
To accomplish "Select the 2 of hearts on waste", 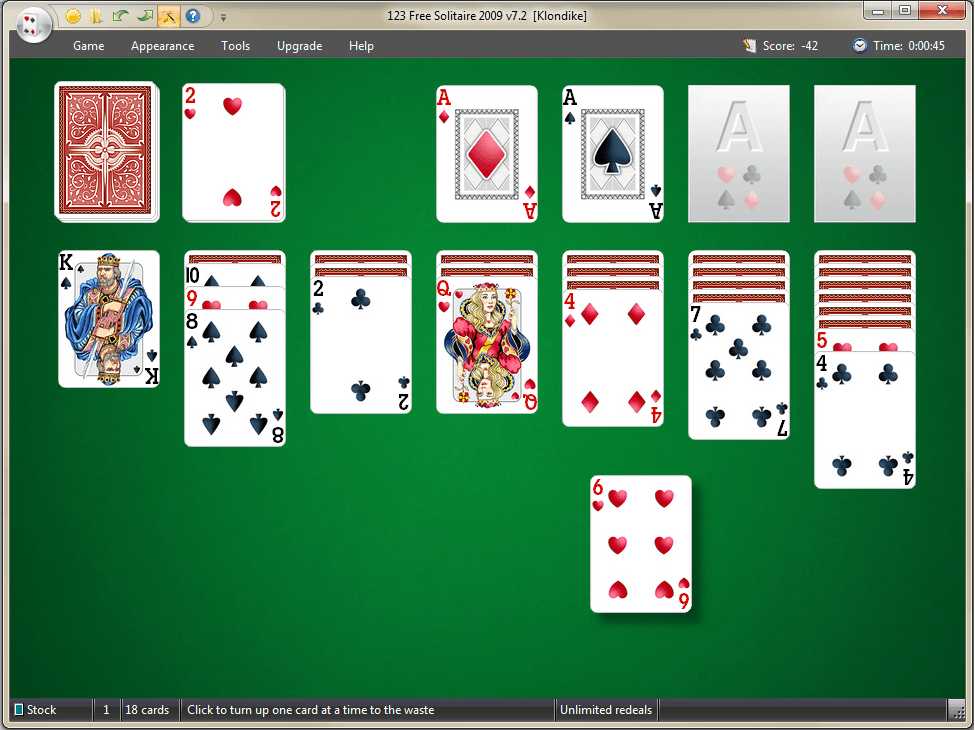I will coord(233,153).
